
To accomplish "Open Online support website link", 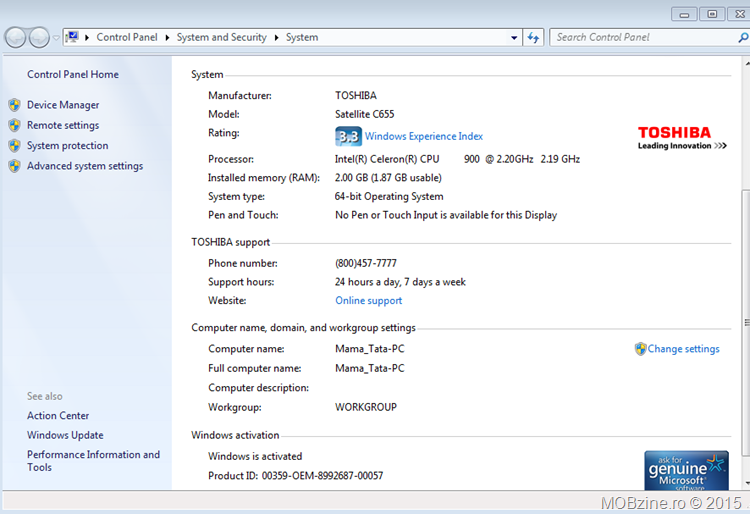I will point(368,301).
